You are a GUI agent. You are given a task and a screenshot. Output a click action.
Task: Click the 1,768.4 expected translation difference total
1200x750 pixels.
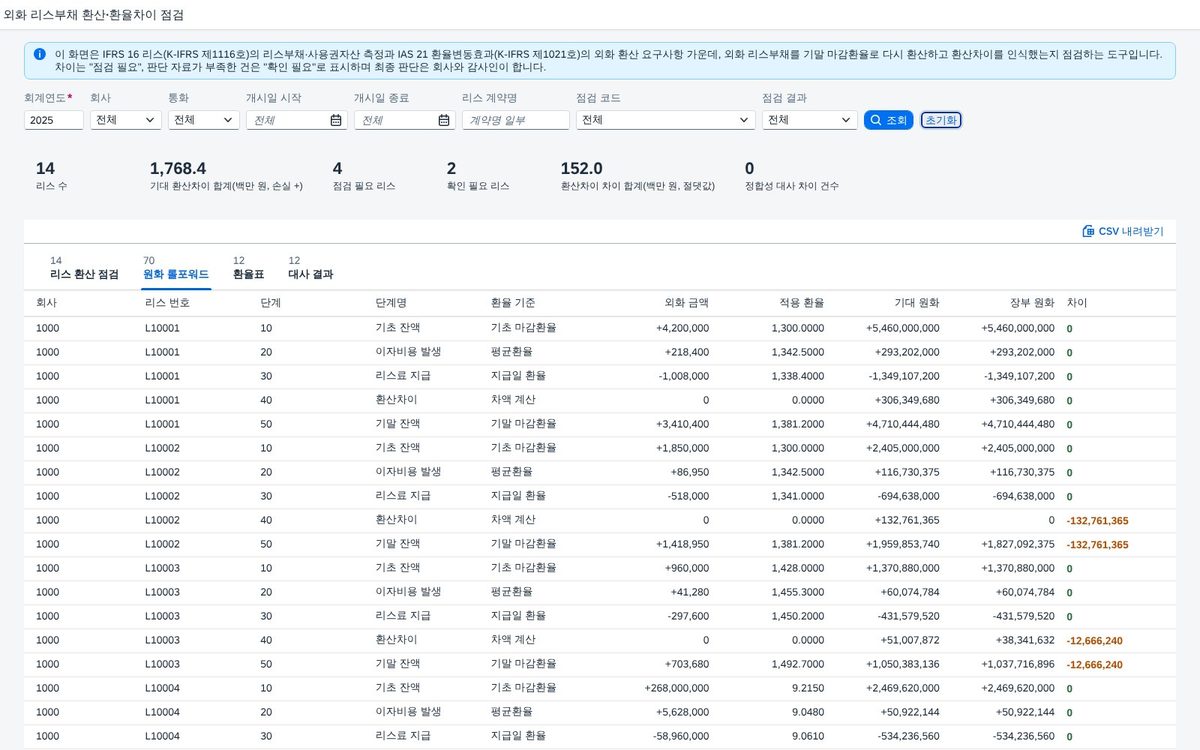point(178,168)
